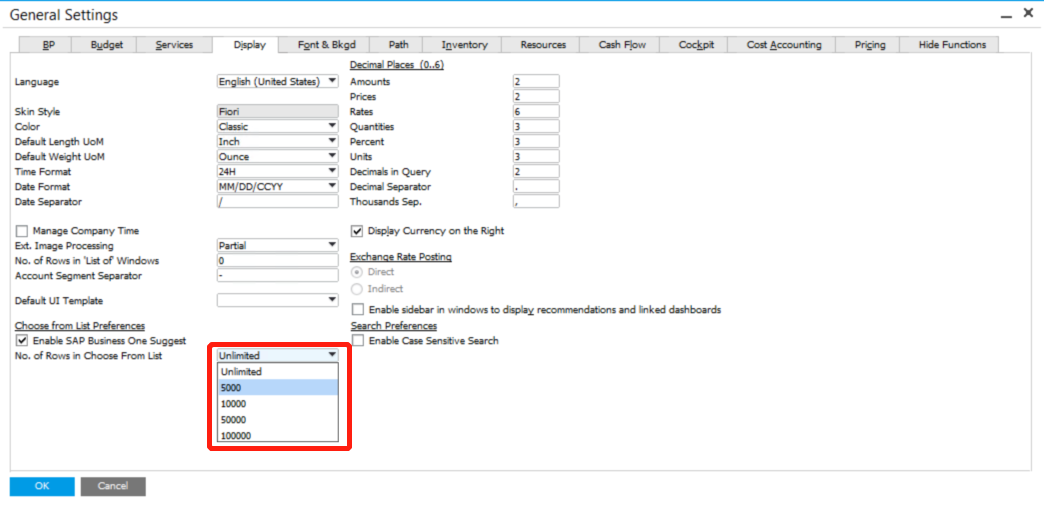This screenshot has height=513, width=1044.
Task: Enable sidebar recommendations checkbox
Action: pyautogui.click(x=359, y=310)
